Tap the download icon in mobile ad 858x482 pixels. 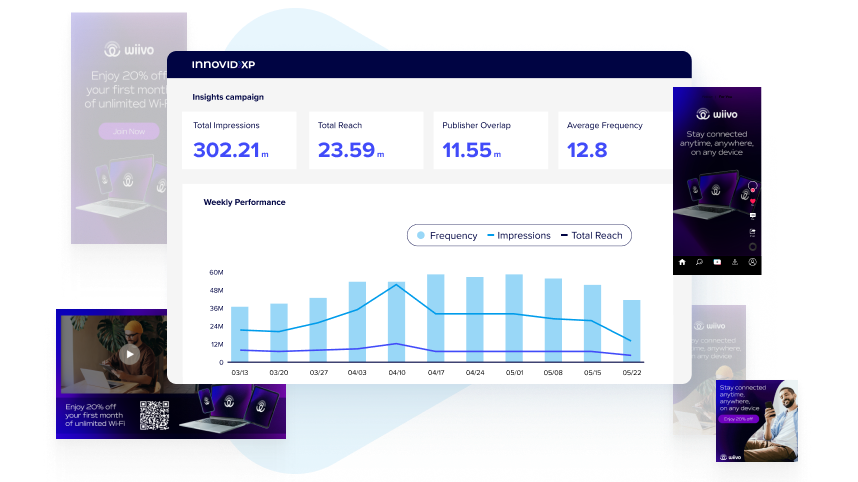click(x=735, y=262)
